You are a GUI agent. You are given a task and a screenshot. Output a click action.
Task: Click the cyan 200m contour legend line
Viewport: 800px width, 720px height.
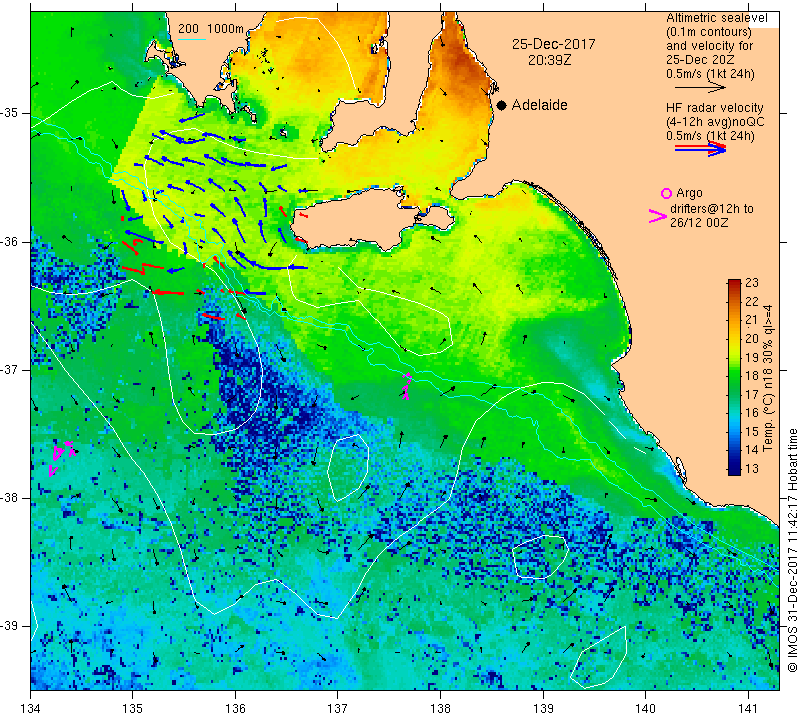click(x=191, y=39)
